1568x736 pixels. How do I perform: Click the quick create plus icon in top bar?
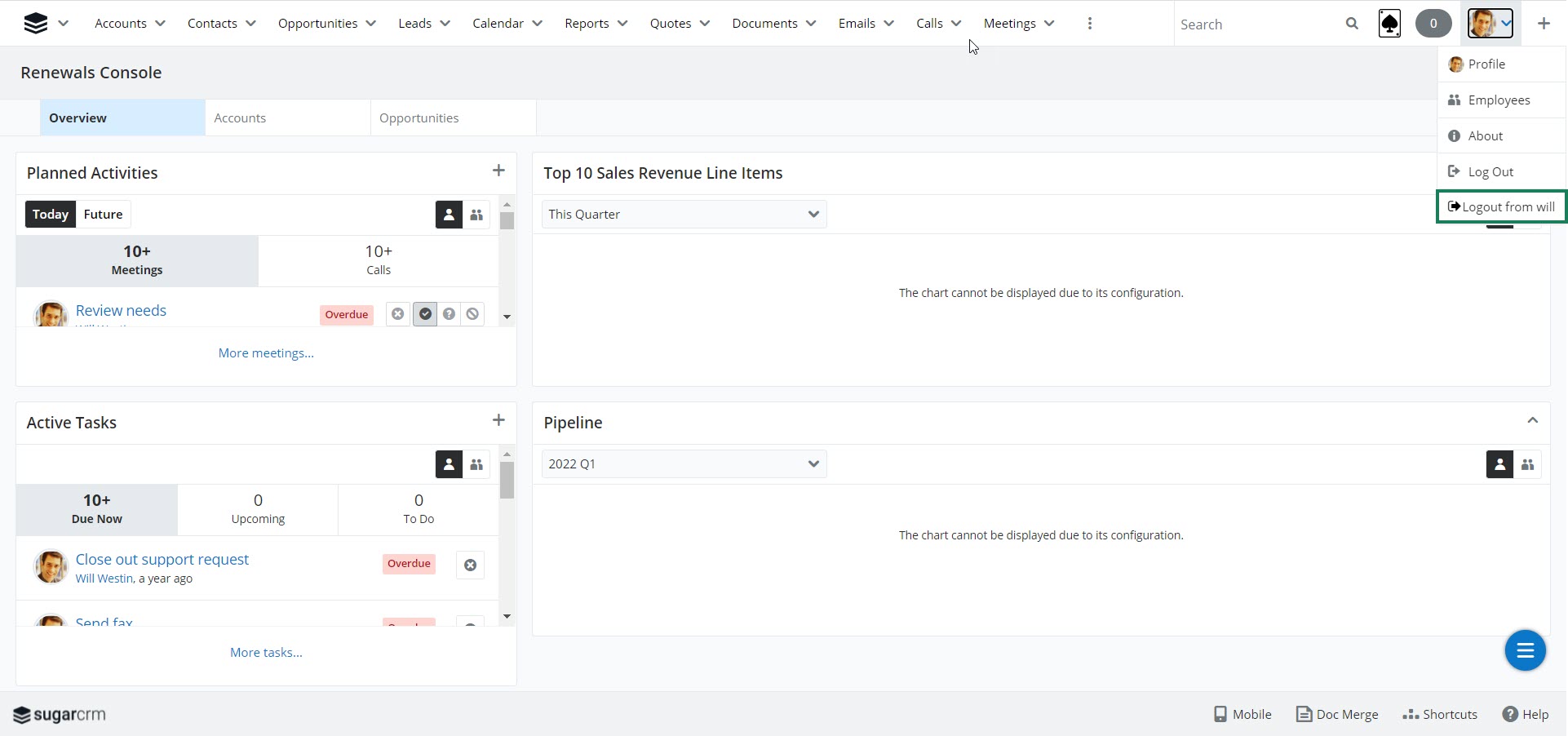click(x=1544, y=24)
